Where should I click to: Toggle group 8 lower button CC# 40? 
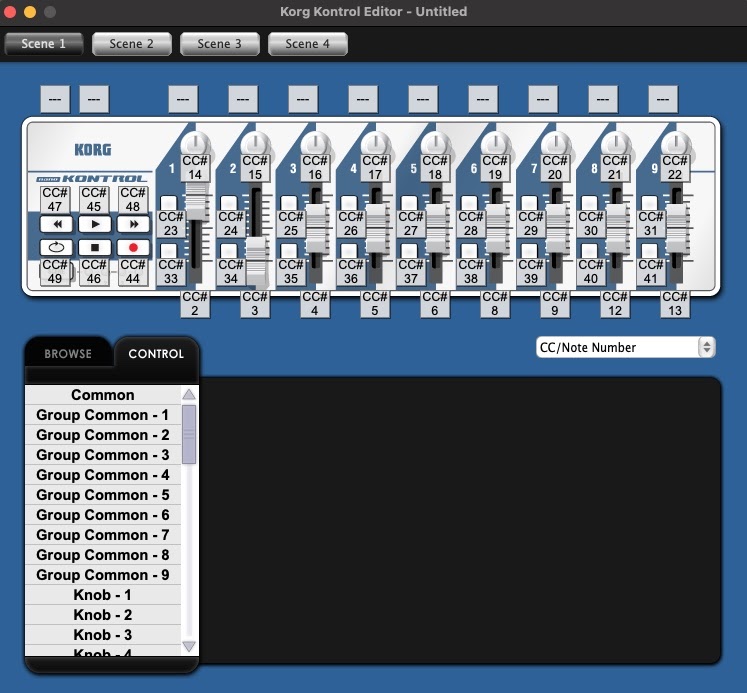589,251
